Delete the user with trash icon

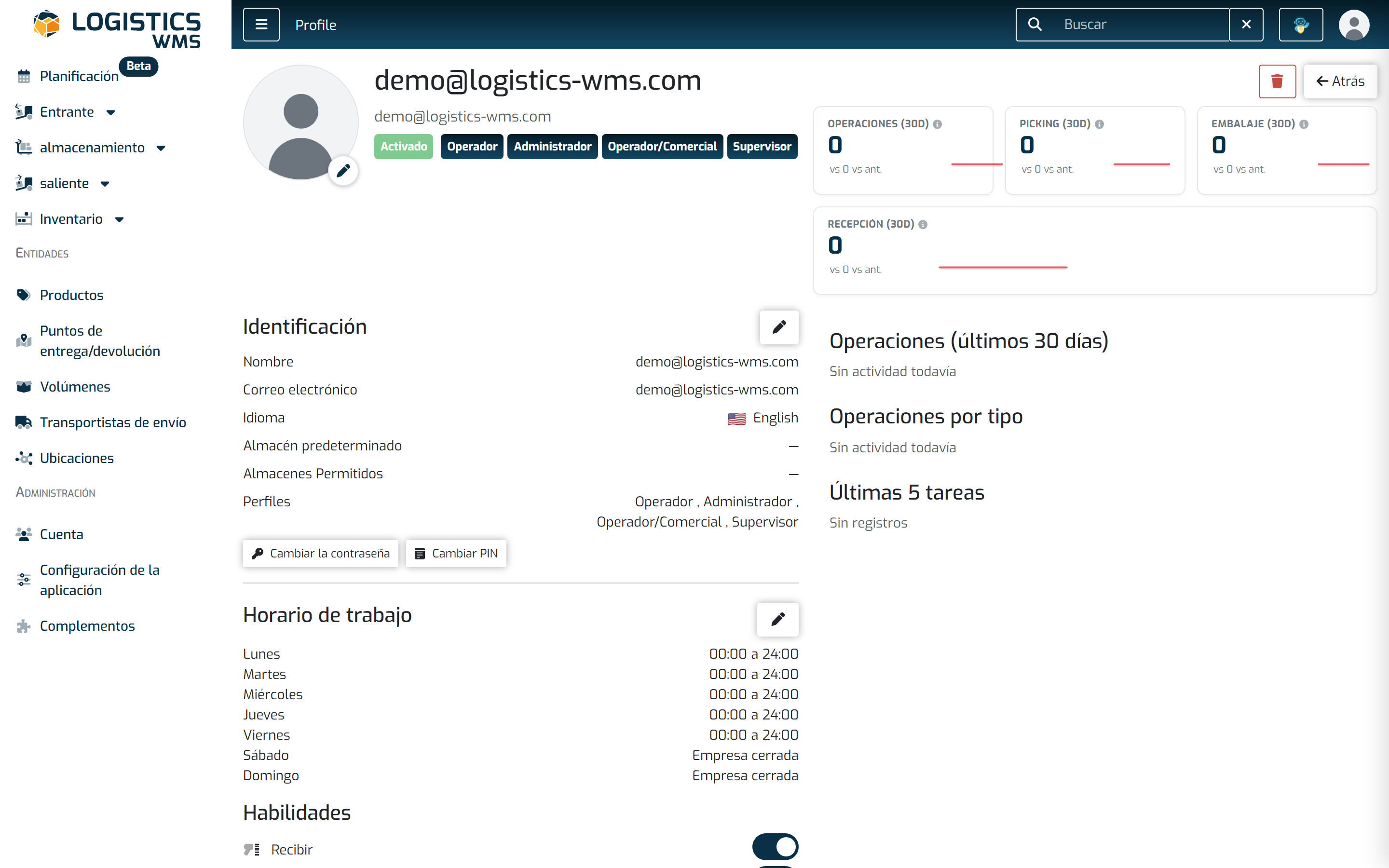pos(1277,81)
